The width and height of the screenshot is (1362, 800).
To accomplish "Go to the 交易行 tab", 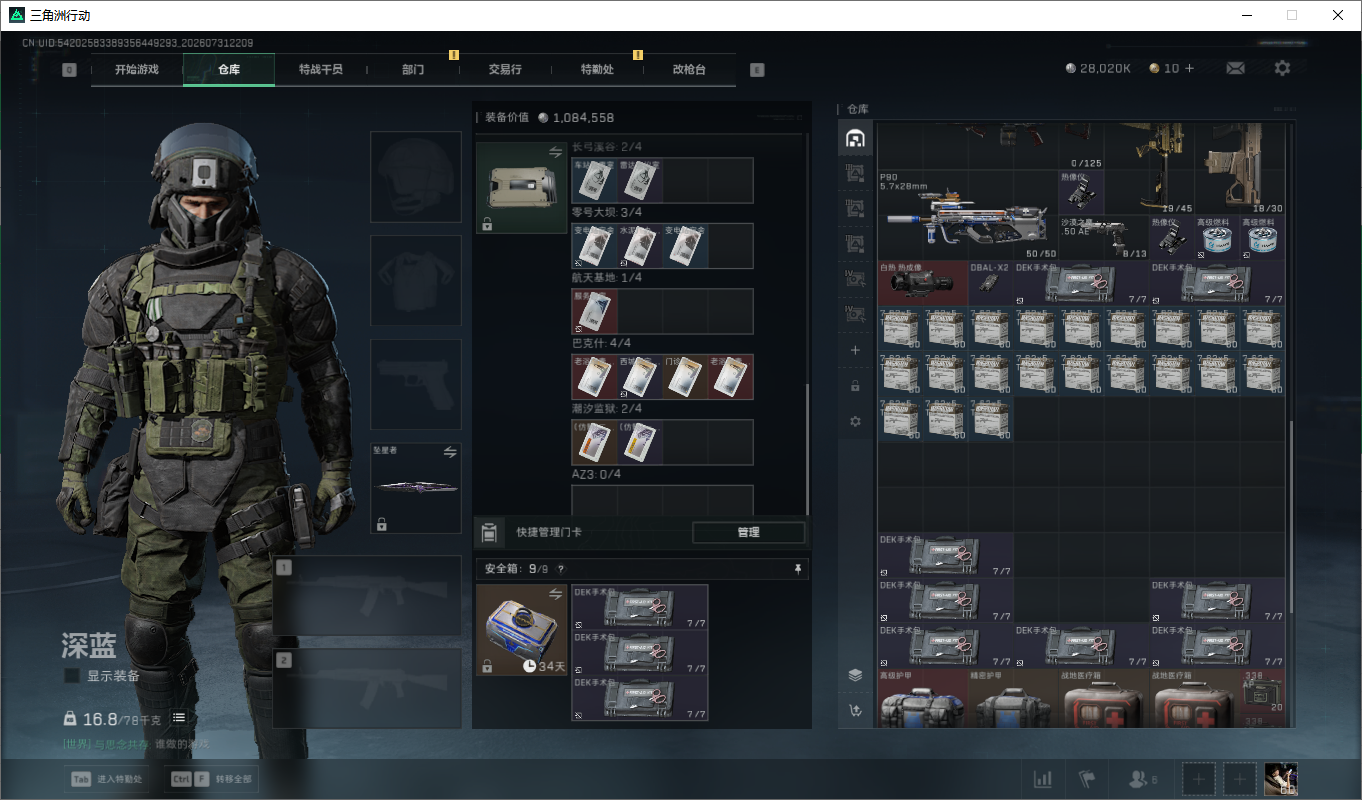I will (x=505, y=70).
